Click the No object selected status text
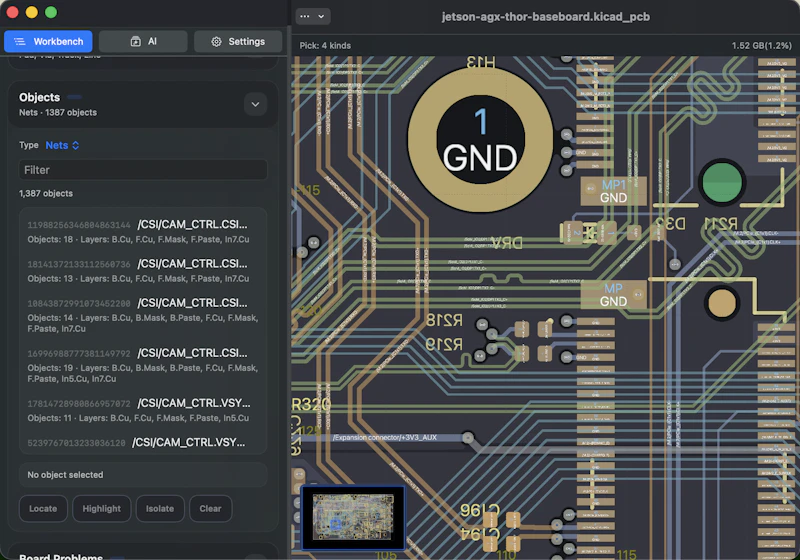The width and height of the screenshot is (800, 560). coord(65,475)
